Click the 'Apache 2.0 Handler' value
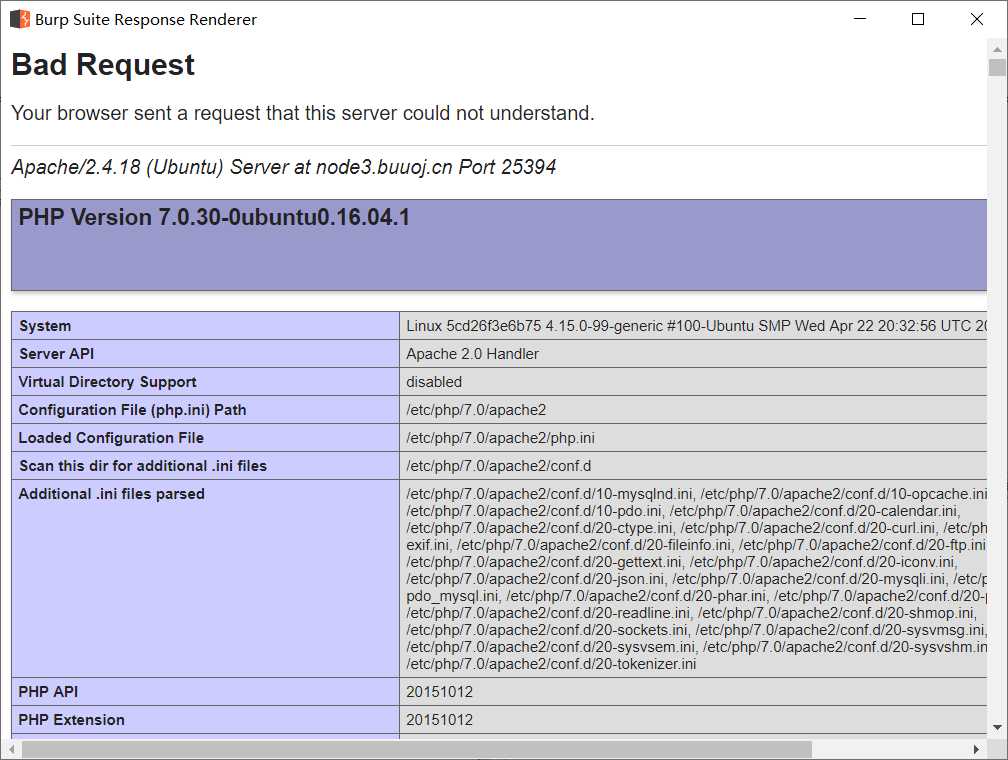This screenshot has width=1008, height=760. click(472, 354)
